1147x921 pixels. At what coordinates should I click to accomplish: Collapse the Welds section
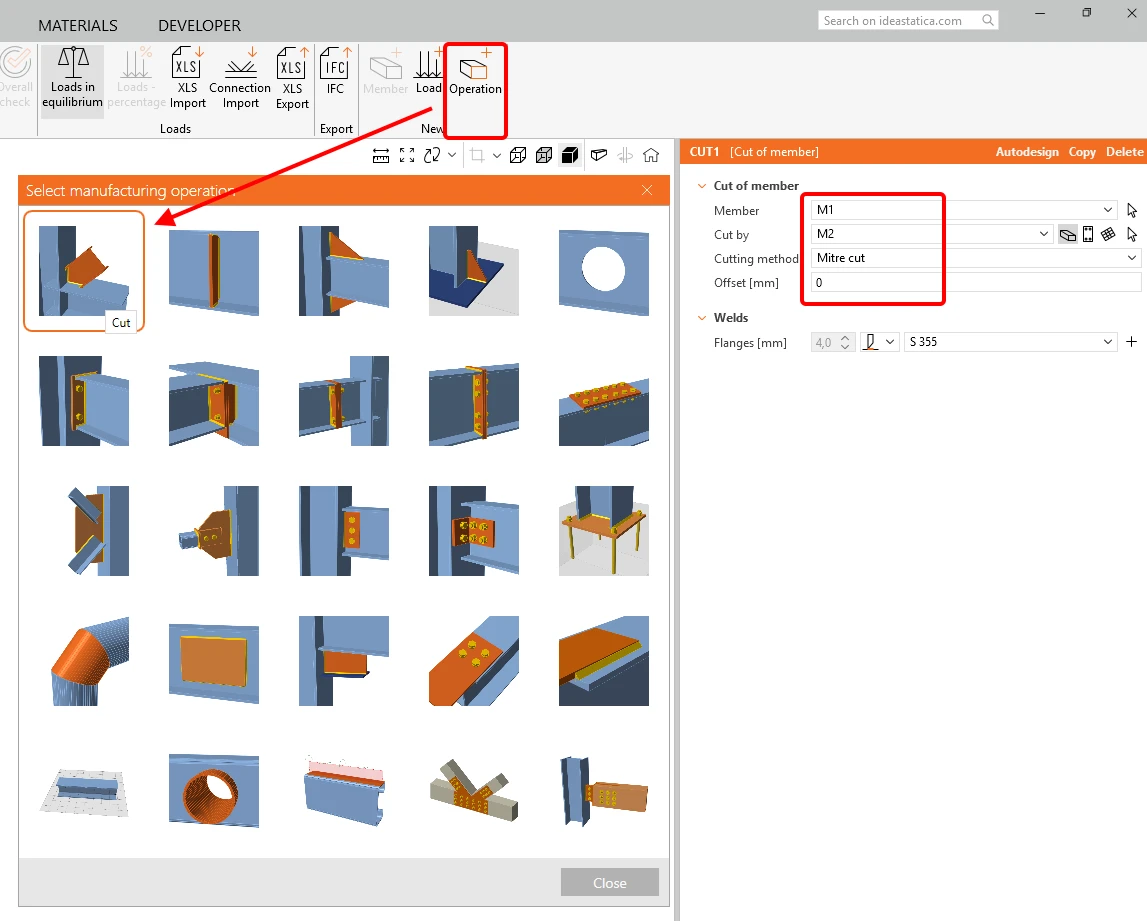(x=702, y=318)
